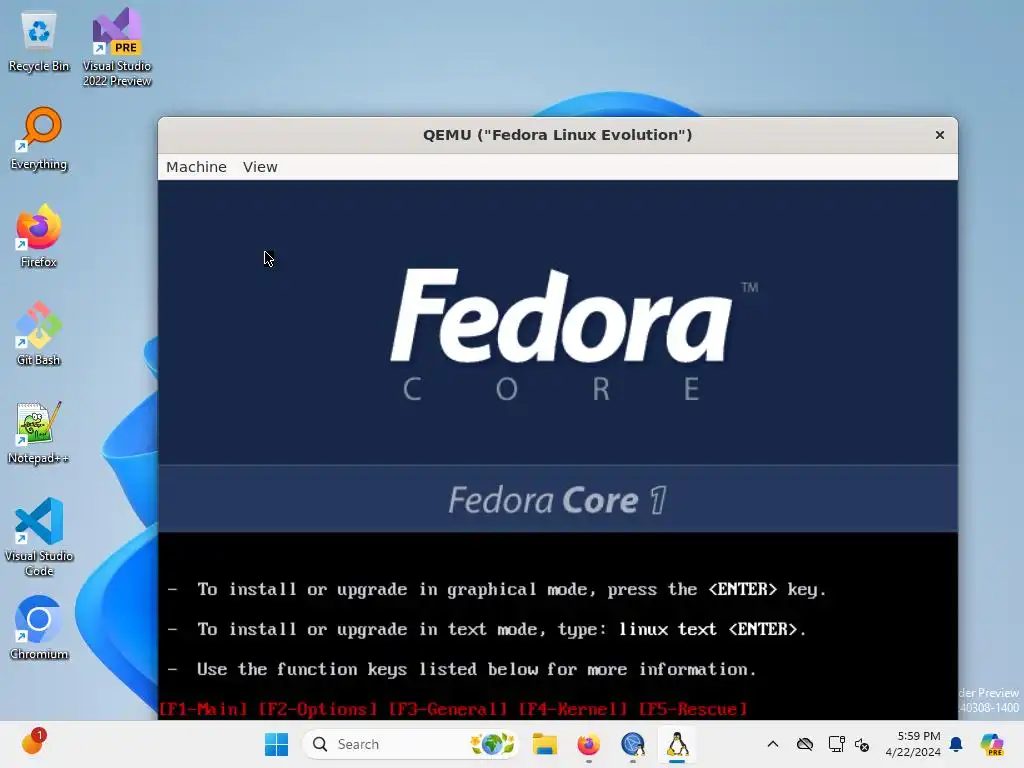Open the clock showing 5:59 PM

point(913,744)
